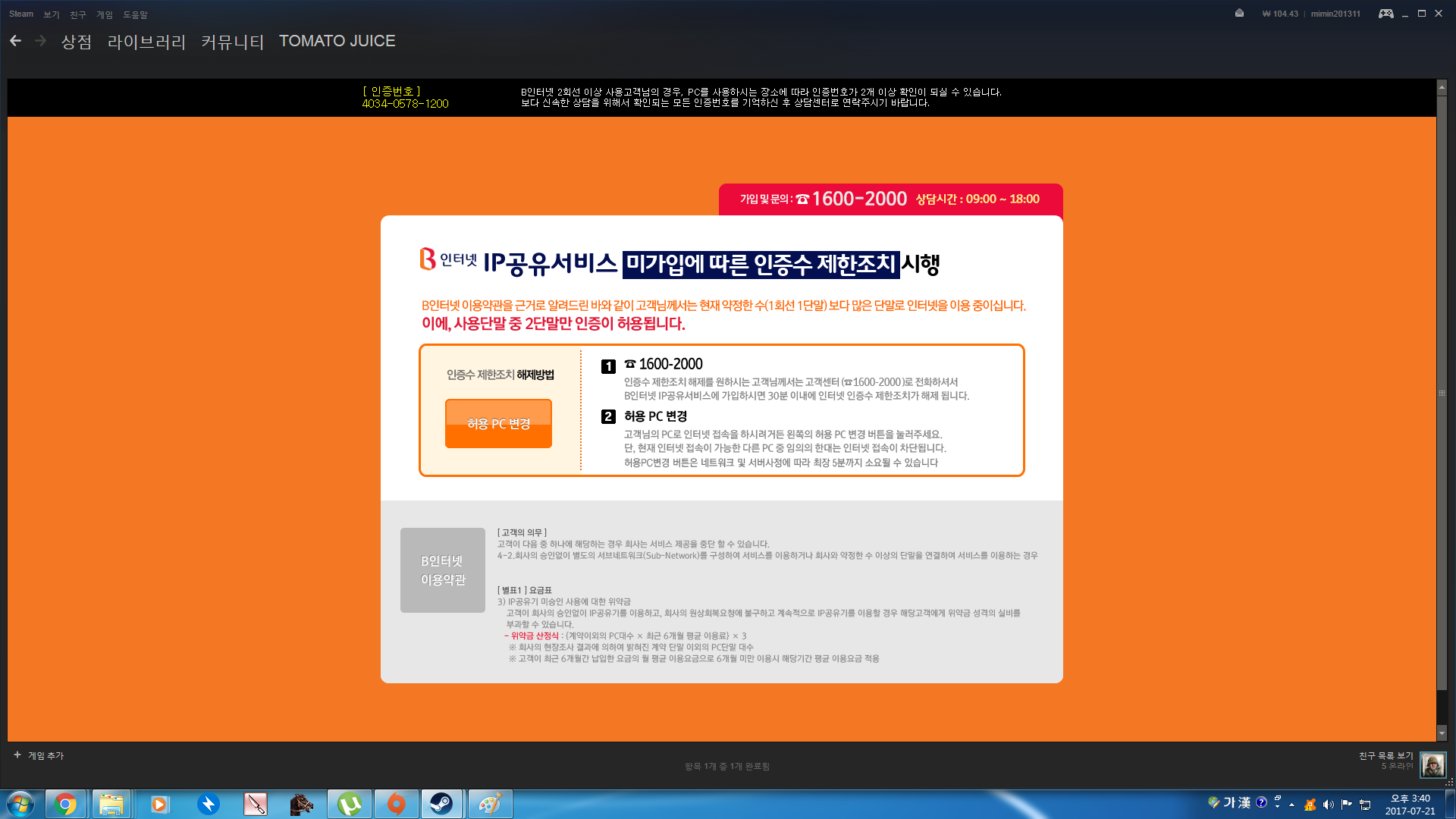Open uTorrent from the taskbar

point(349,804)
